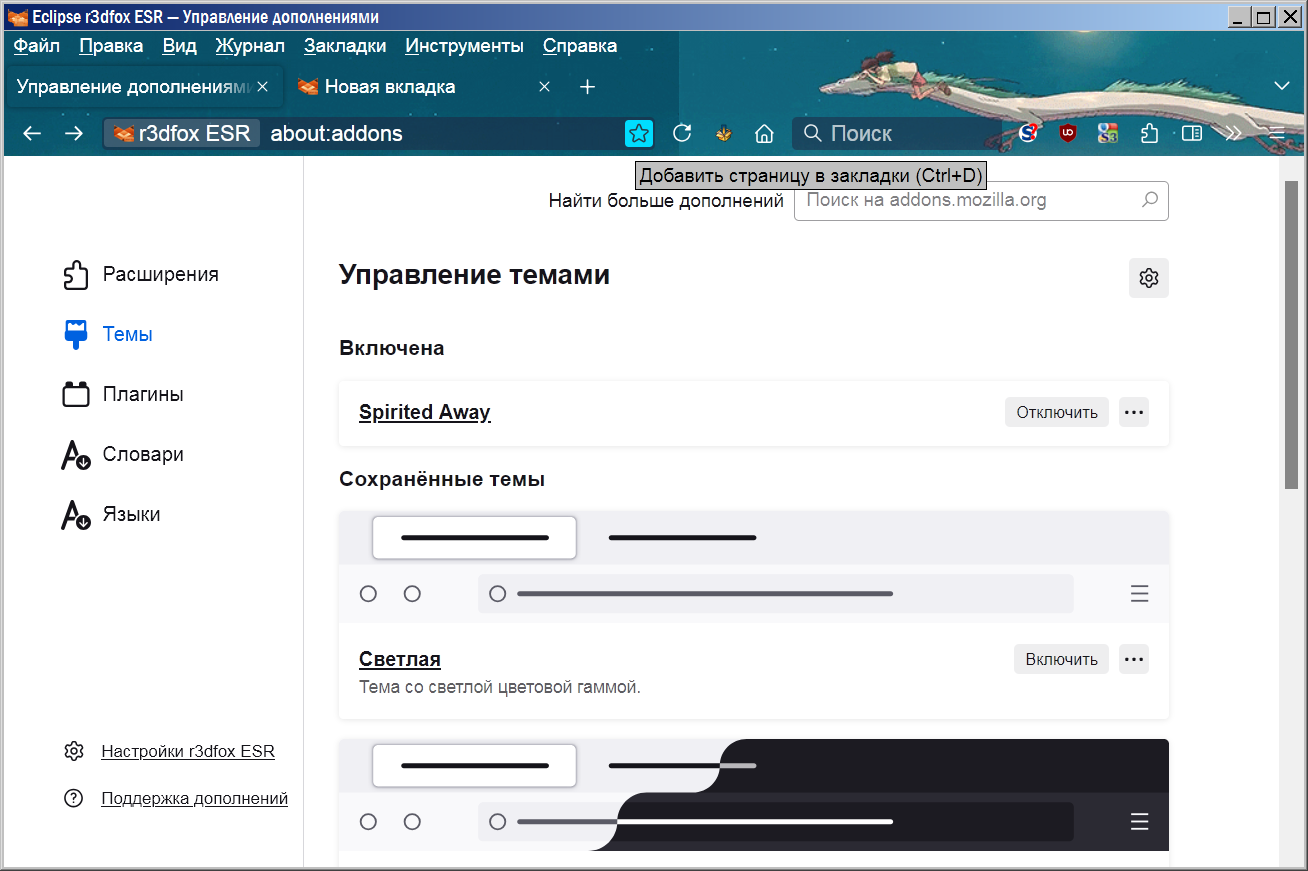Close the Управление дополнениями tab
The width and height of the screenshot is (1308, 871).
[262, 87]
